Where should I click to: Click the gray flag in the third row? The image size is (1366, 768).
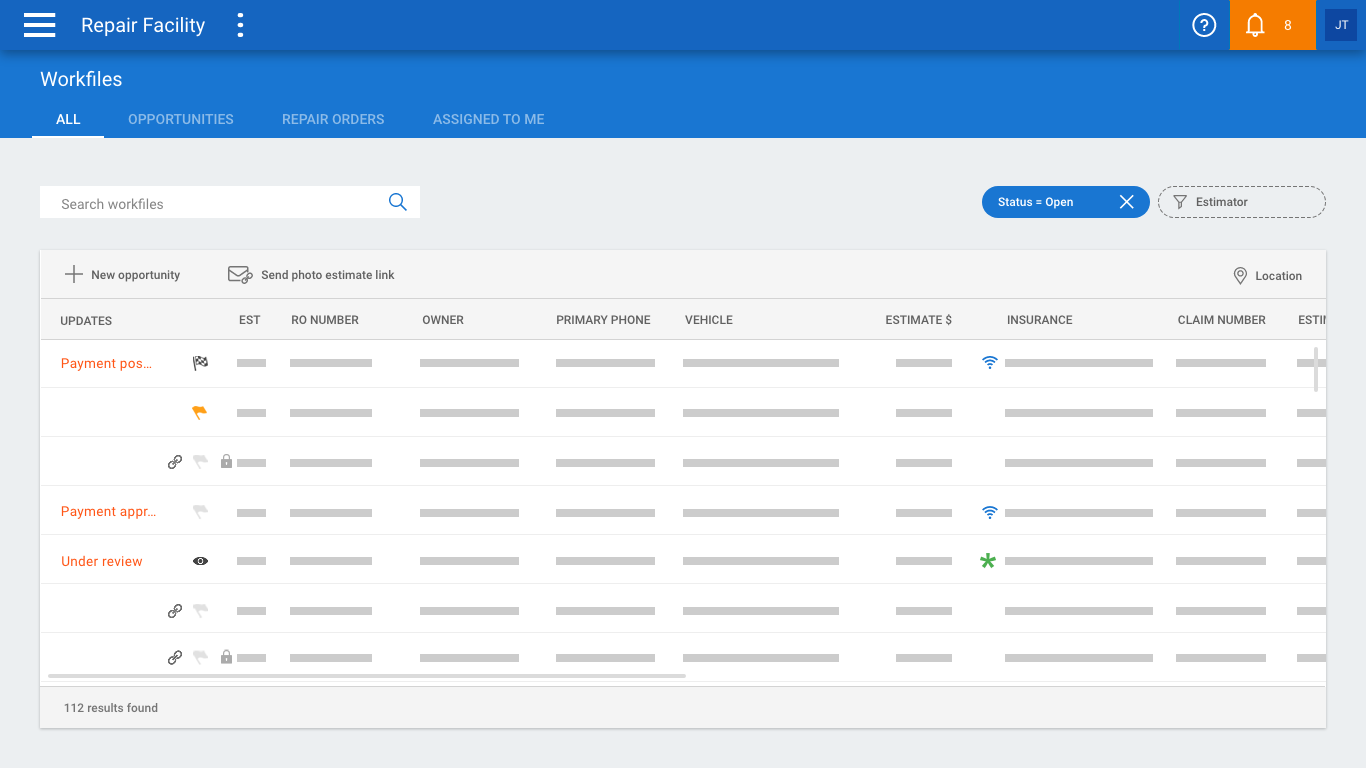click(200, 462)
